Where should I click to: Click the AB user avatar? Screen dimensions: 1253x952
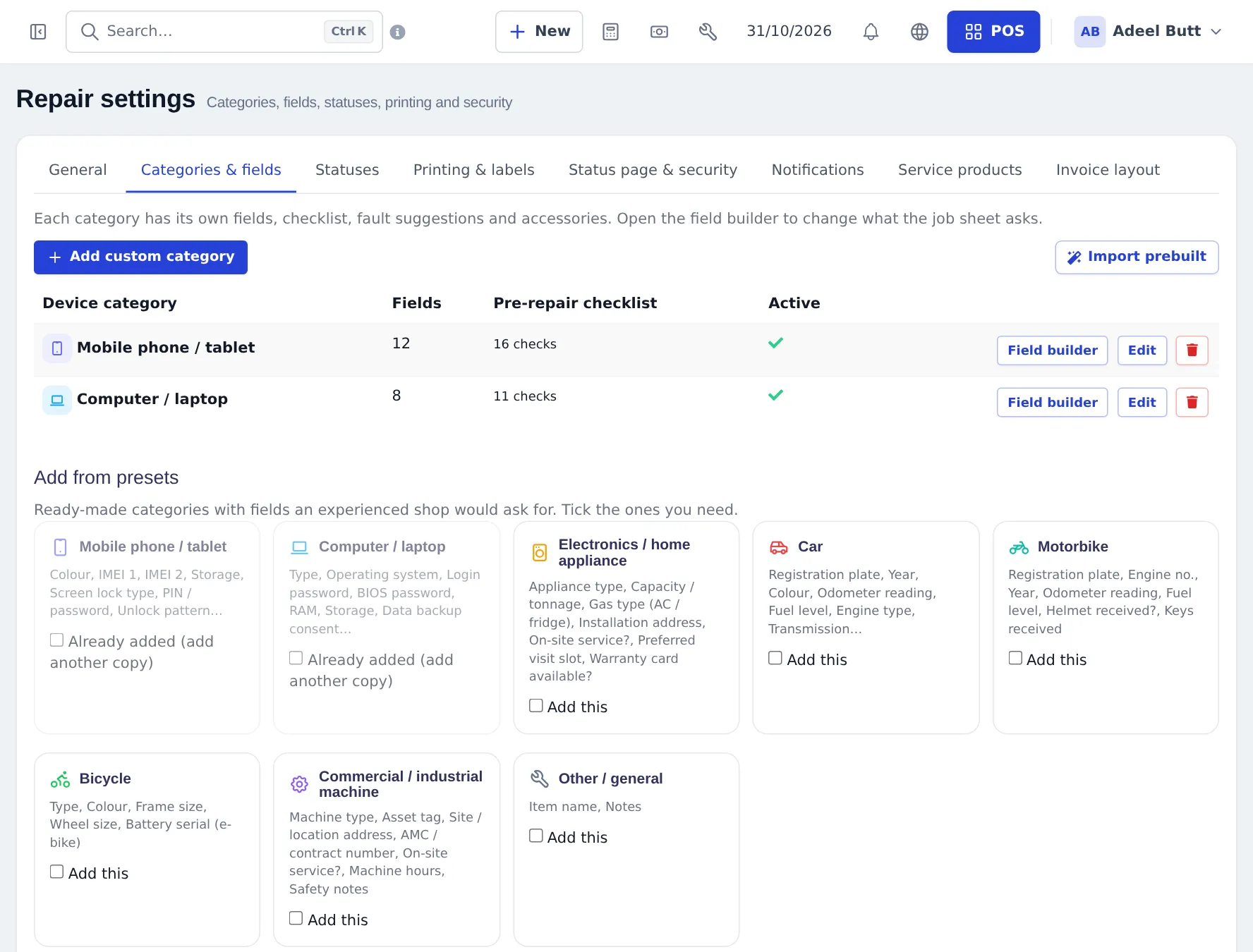(x=1090, y=32)
